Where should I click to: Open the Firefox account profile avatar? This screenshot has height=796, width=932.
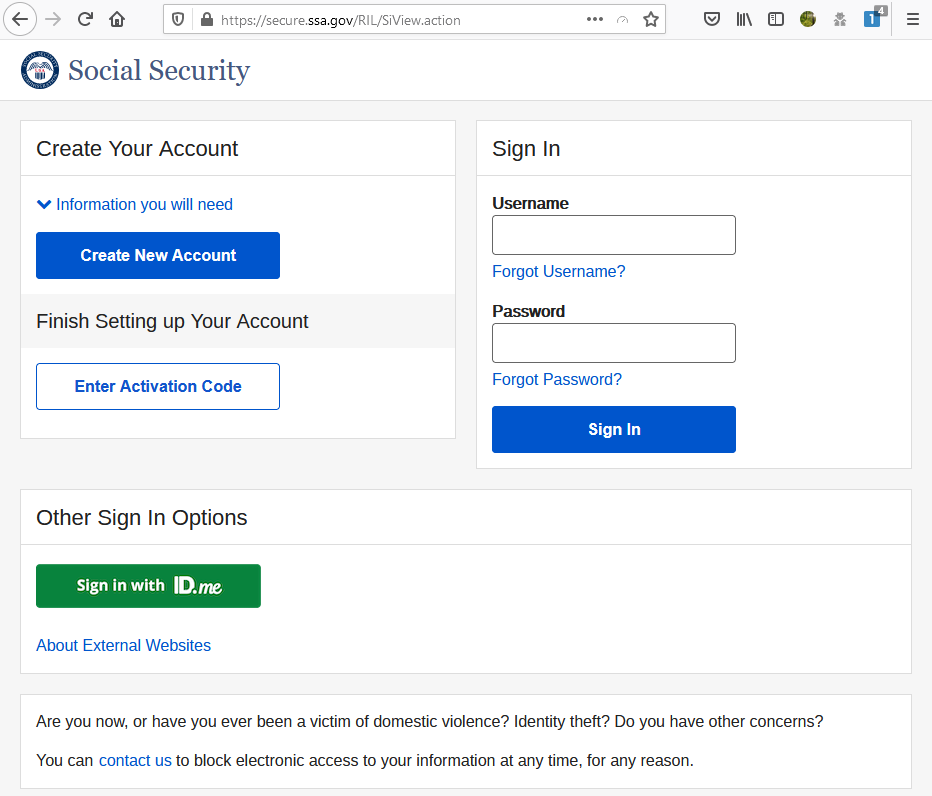pos(807,18)
